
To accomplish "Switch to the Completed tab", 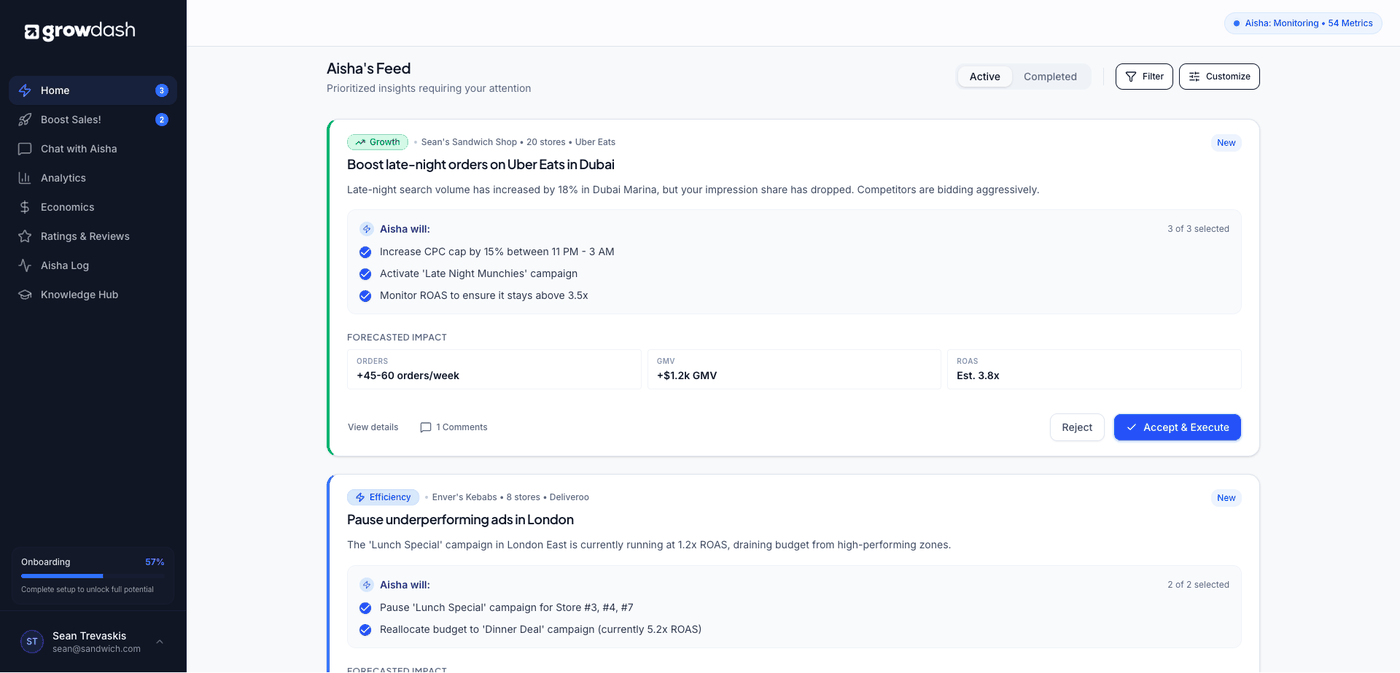I will coord(1050,76).
